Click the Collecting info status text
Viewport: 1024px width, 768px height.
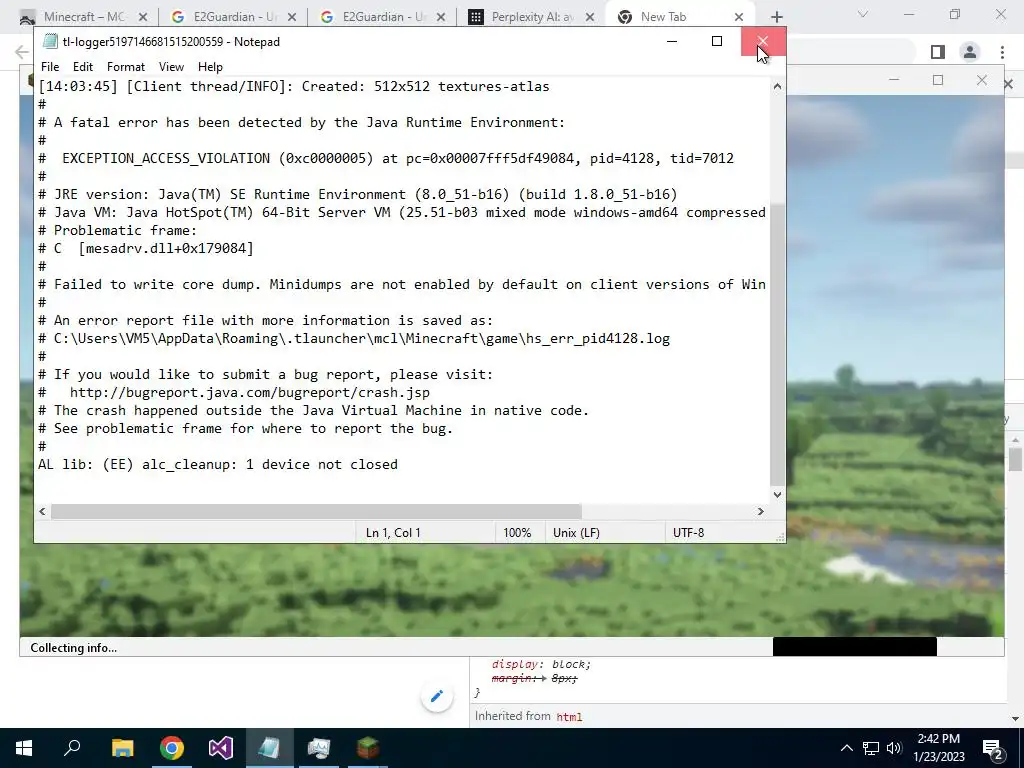click(73, 648)
